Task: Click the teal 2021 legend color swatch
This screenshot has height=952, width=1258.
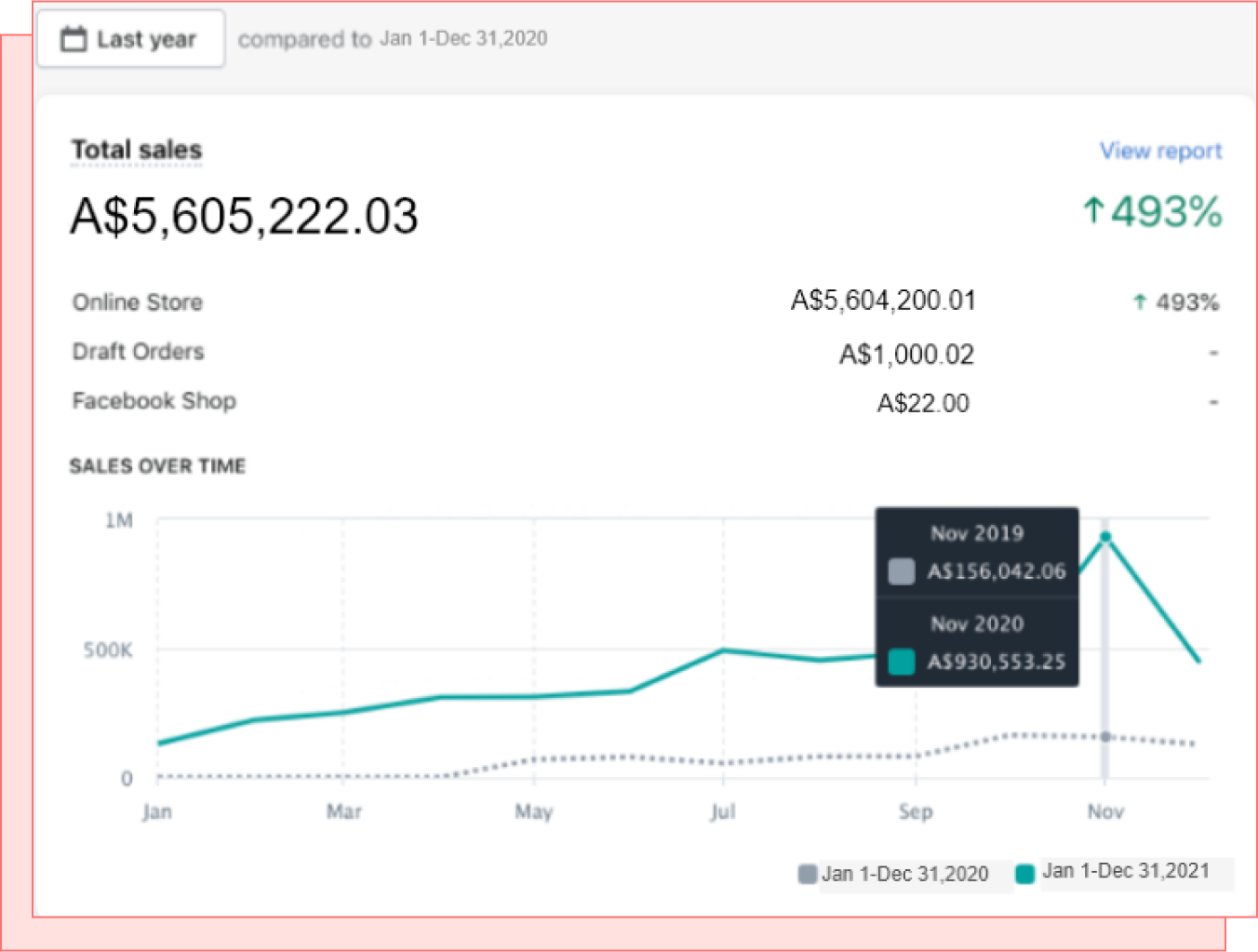Action: coord(1024,874)
